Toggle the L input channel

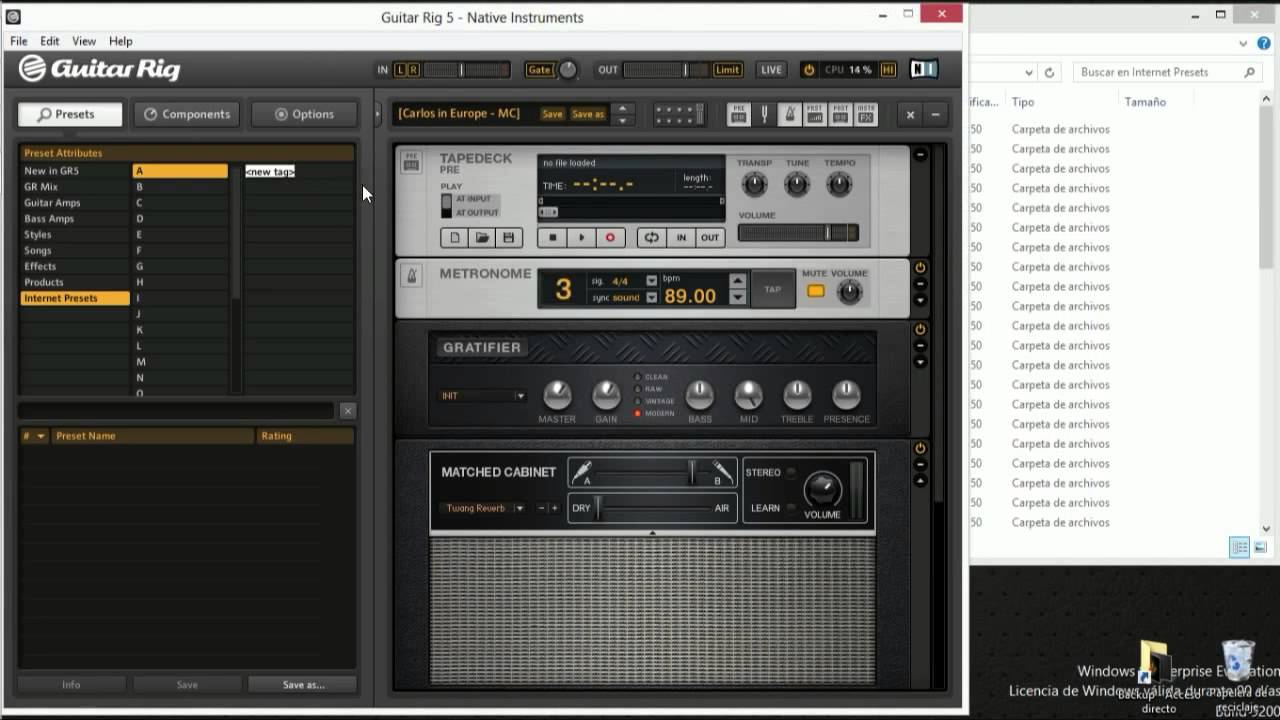pos(401,70)
